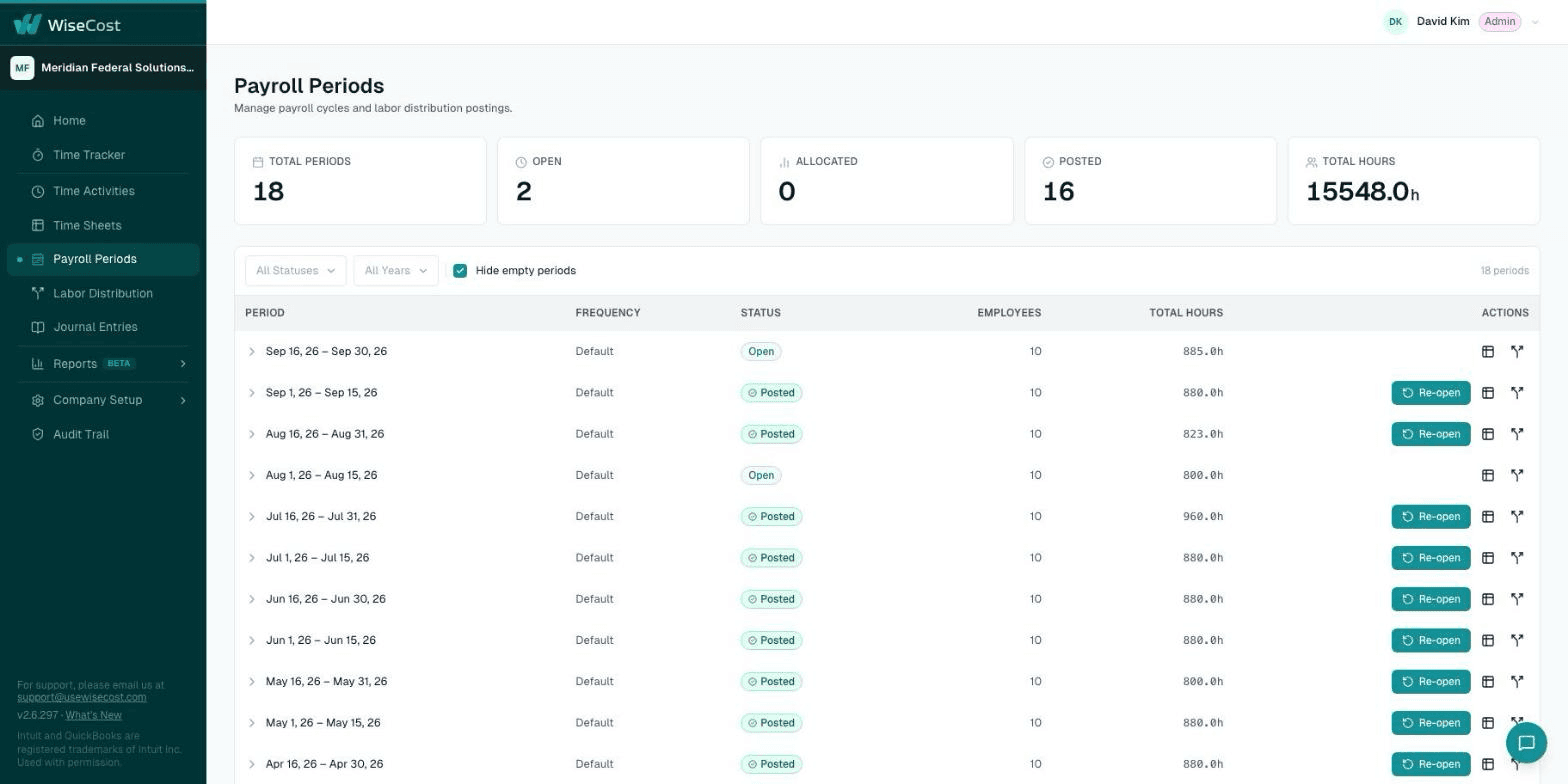This screenshot has height=784, width=1568.
Task: Open table view icon for Sep 16–Sep 30 period
Action: 1488,352
